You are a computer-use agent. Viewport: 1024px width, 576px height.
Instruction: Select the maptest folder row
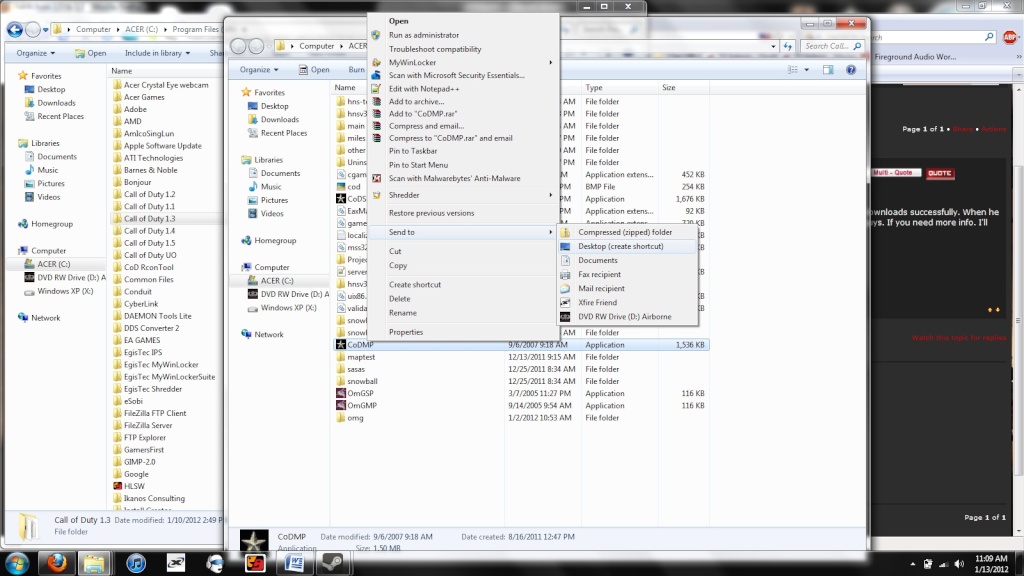(x=521, y=357)
